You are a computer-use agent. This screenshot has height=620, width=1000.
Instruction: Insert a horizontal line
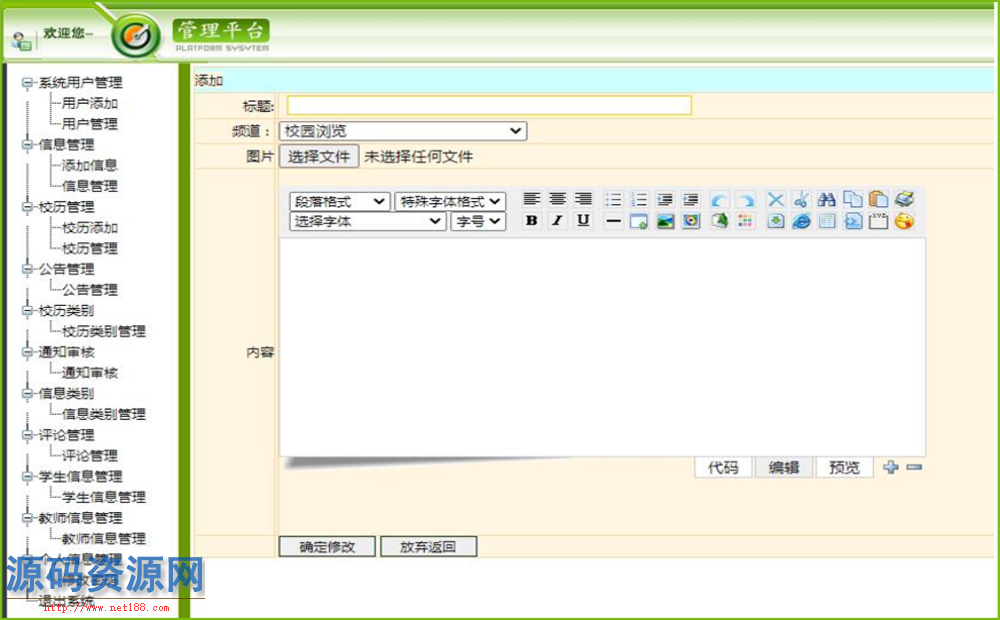(613, 221)
